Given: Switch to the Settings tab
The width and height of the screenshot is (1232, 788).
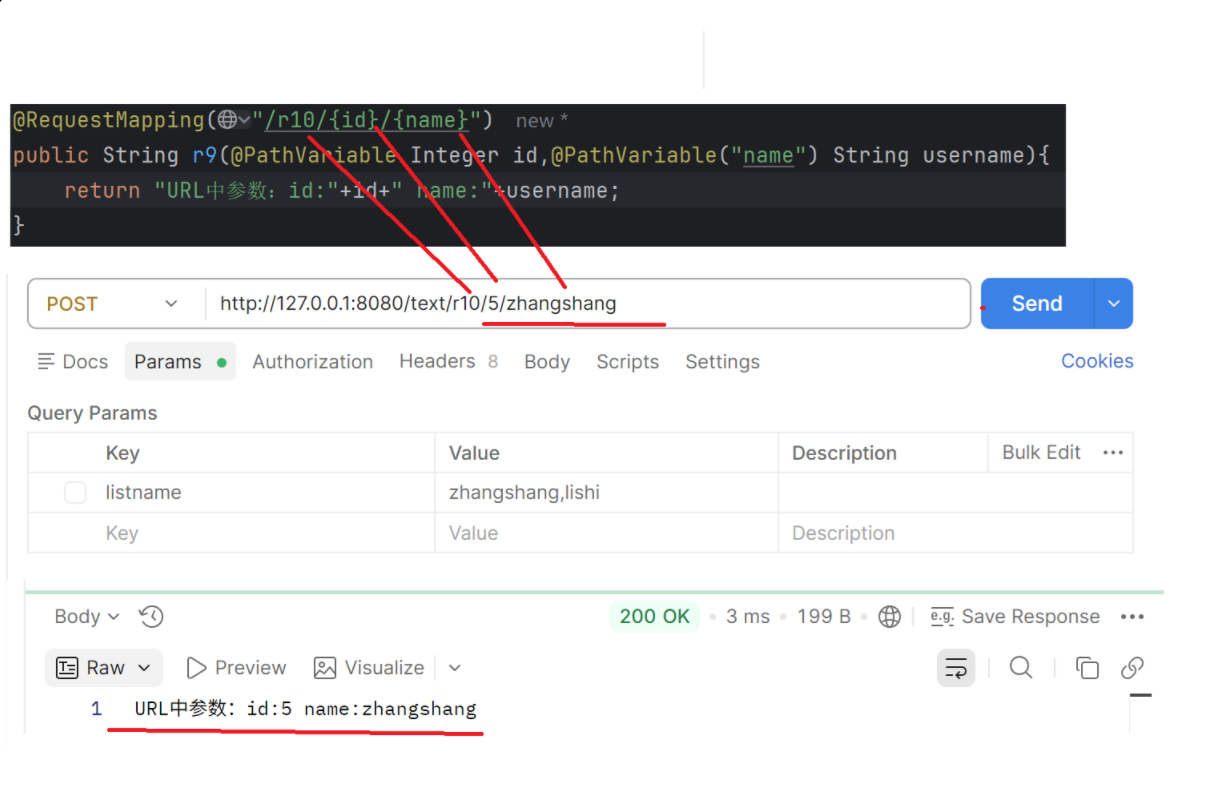Looking at the screenshot, I should 722,362.
